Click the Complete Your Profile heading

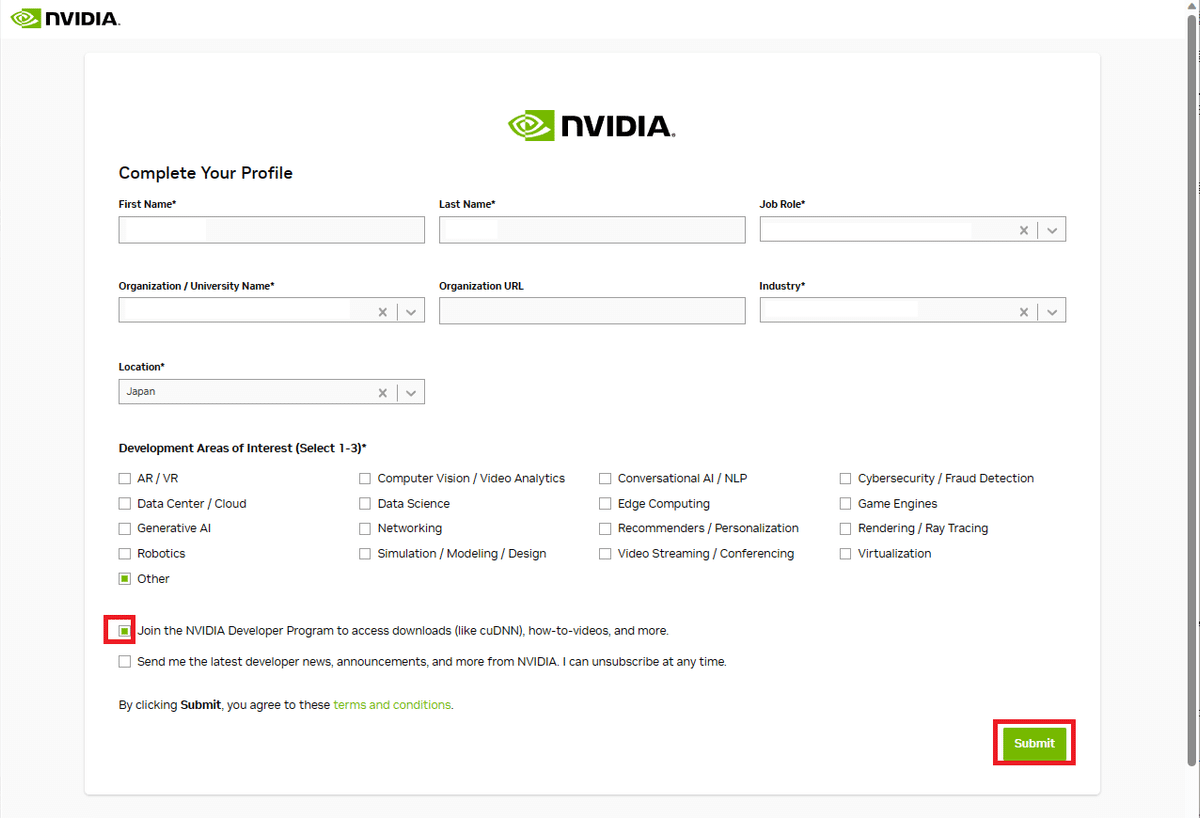point(205,173)
